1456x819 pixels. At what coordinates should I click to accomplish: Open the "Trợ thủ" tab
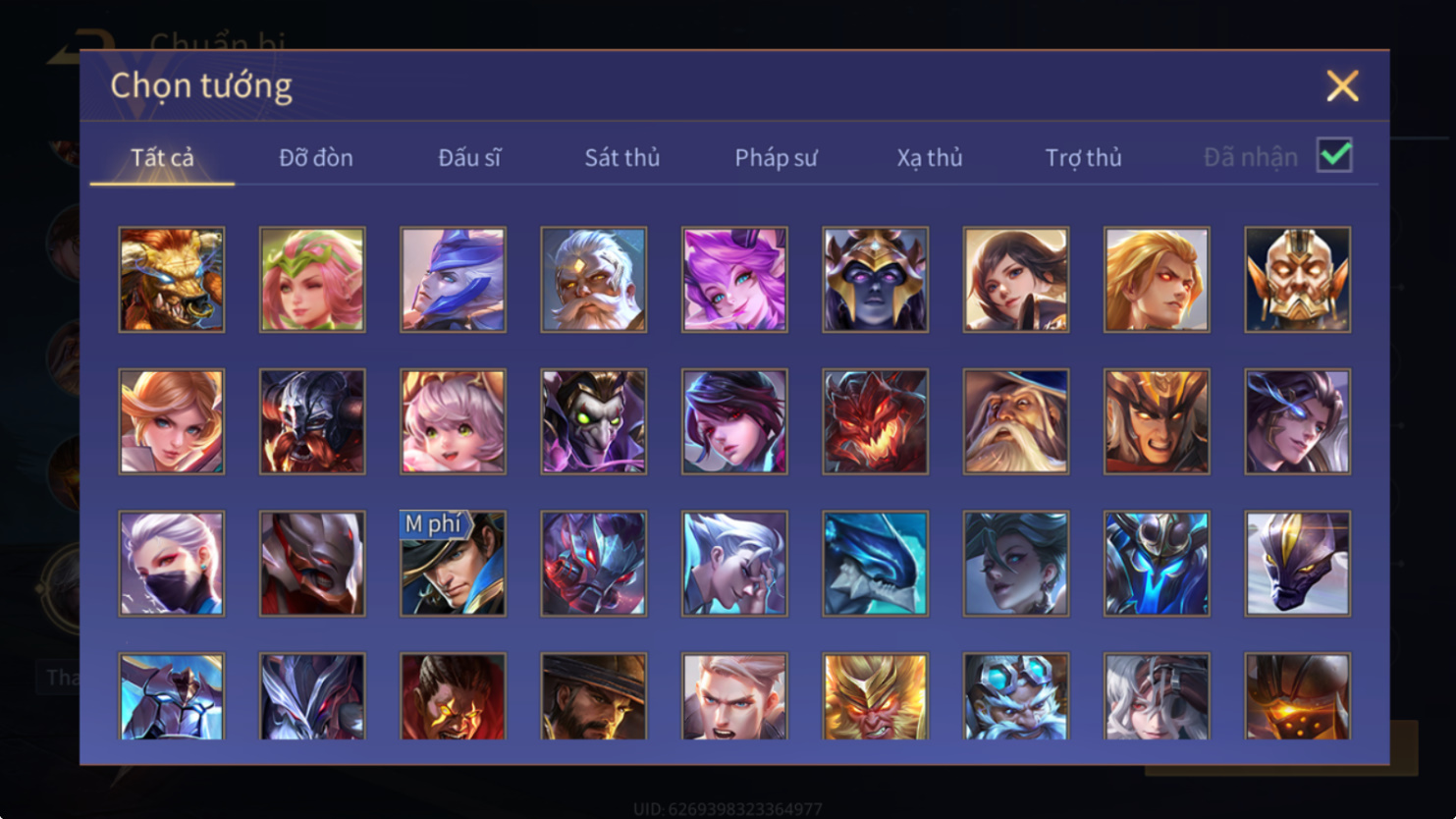1083,157
